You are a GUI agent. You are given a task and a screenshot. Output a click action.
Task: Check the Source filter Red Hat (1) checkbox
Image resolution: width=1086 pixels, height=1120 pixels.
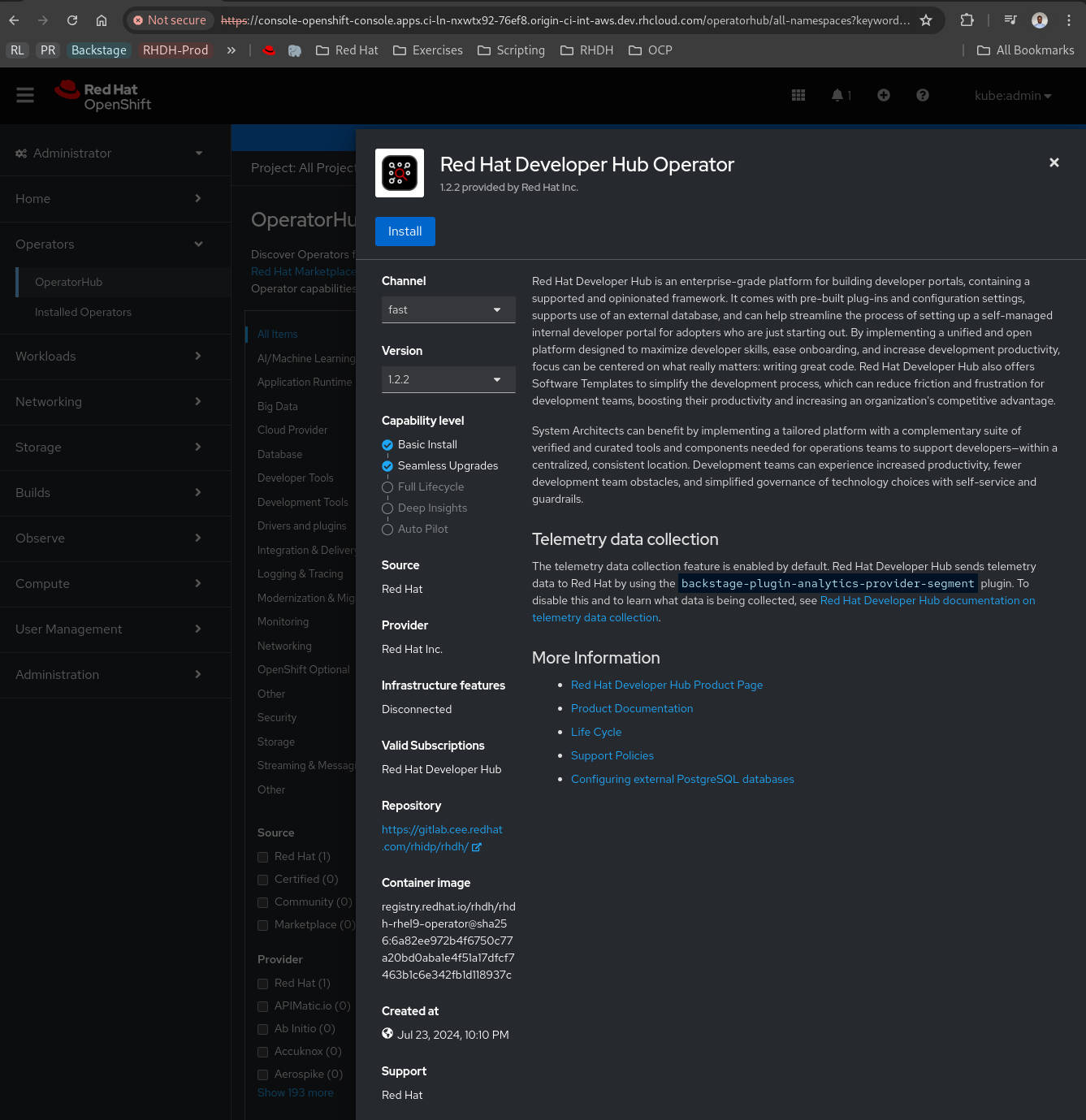tap(262, 857)
